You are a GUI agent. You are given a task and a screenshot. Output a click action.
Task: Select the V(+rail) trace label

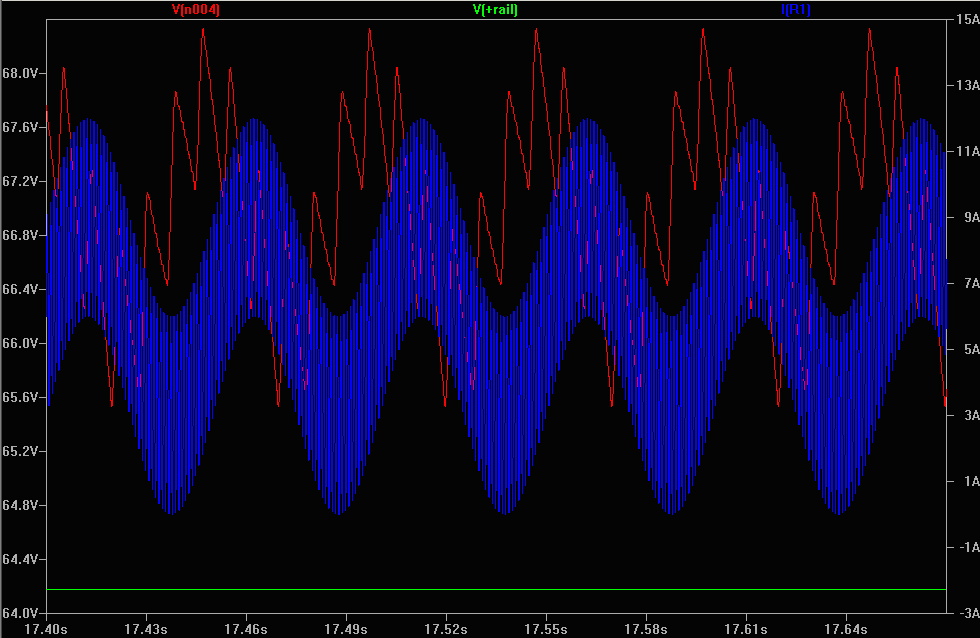pyautogui.click(x=495, y=9)
